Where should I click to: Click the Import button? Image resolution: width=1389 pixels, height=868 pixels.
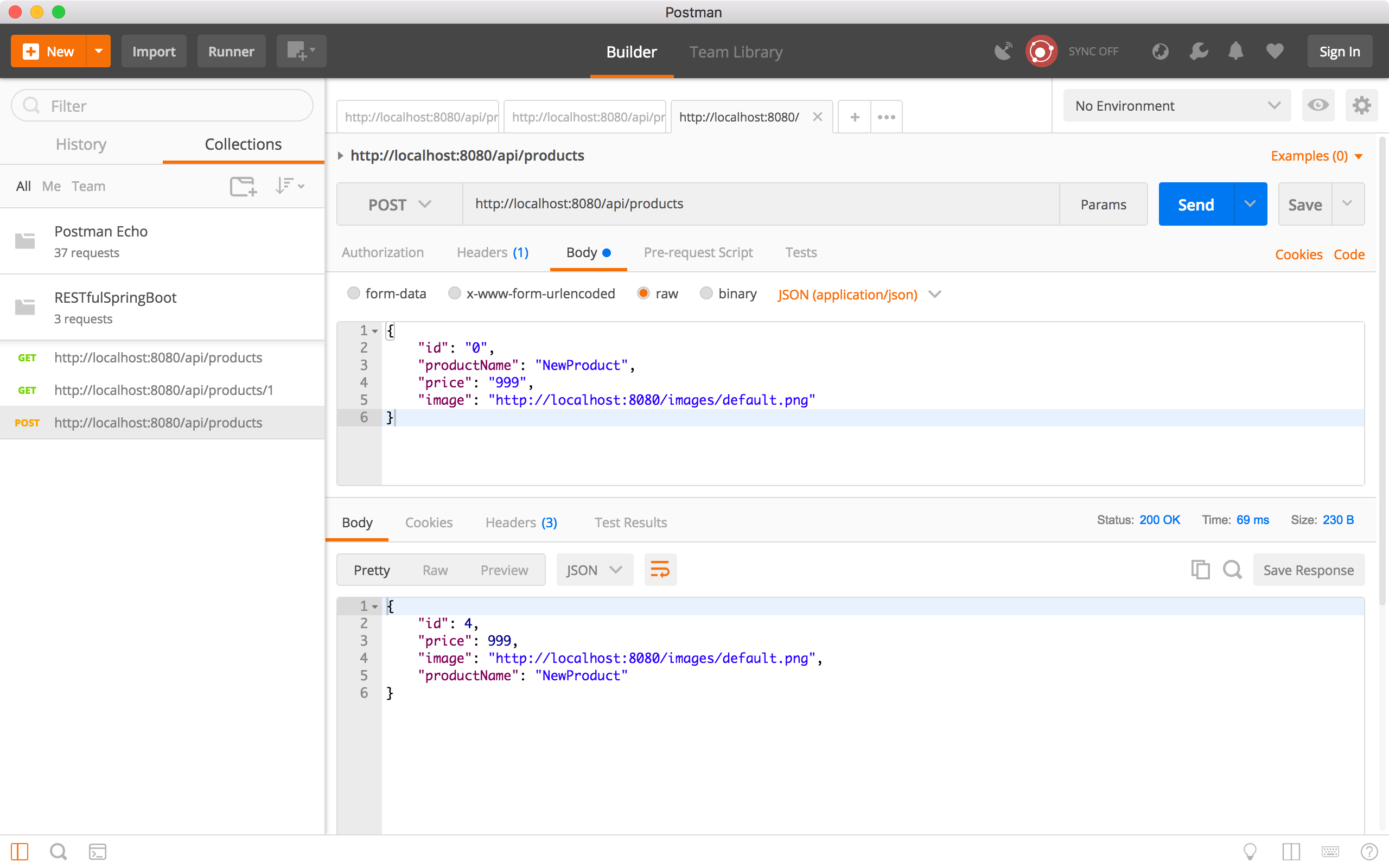pyautogui.click(x=154, y=51)
